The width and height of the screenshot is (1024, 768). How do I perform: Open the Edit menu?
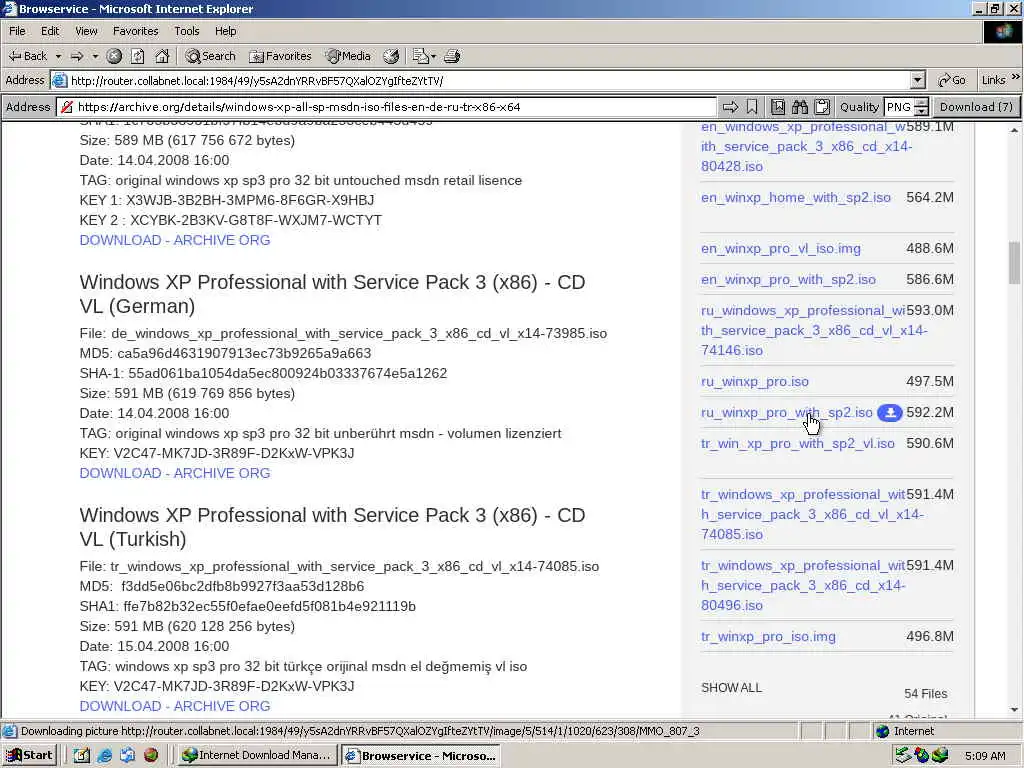click(50, 31)
